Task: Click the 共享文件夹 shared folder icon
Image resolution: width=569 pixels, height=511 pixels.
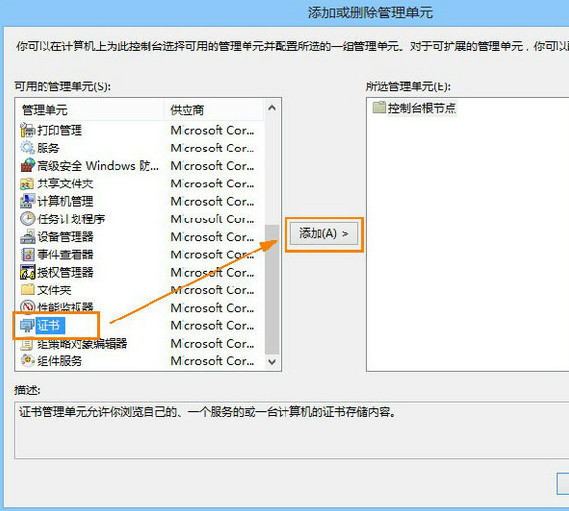Action: pos(27,183)
